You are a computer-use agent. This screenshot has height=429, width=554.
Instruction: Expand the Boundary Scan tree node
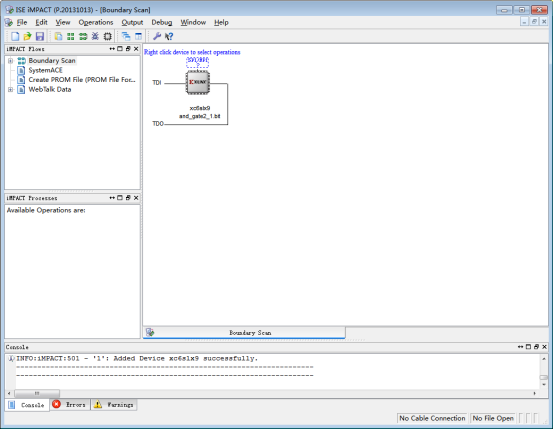point(11,61)
